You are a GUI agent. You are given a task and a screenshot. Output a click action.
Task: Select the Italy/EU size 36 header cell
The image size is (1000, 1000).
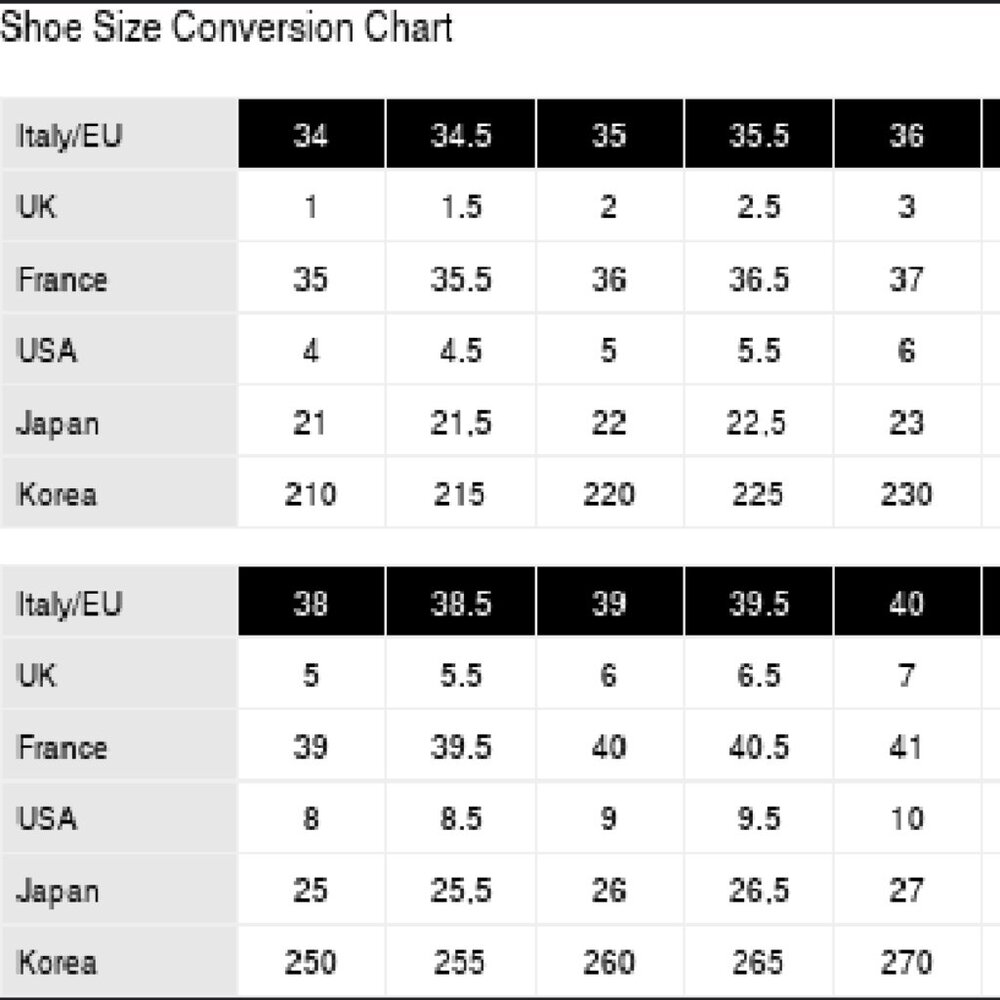tap(906, 135)
